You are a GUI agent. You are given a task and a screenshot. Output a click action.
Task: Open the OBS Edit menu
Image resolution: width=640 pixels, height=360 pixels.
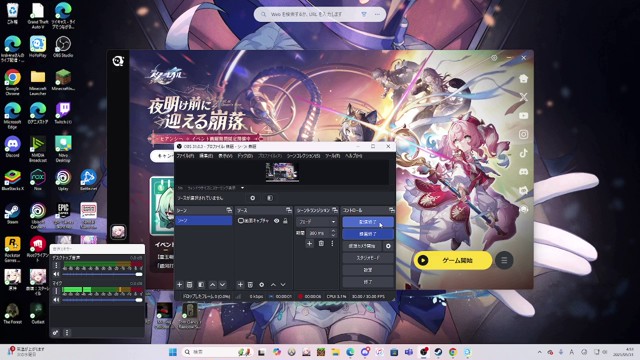tap(206, 156)
